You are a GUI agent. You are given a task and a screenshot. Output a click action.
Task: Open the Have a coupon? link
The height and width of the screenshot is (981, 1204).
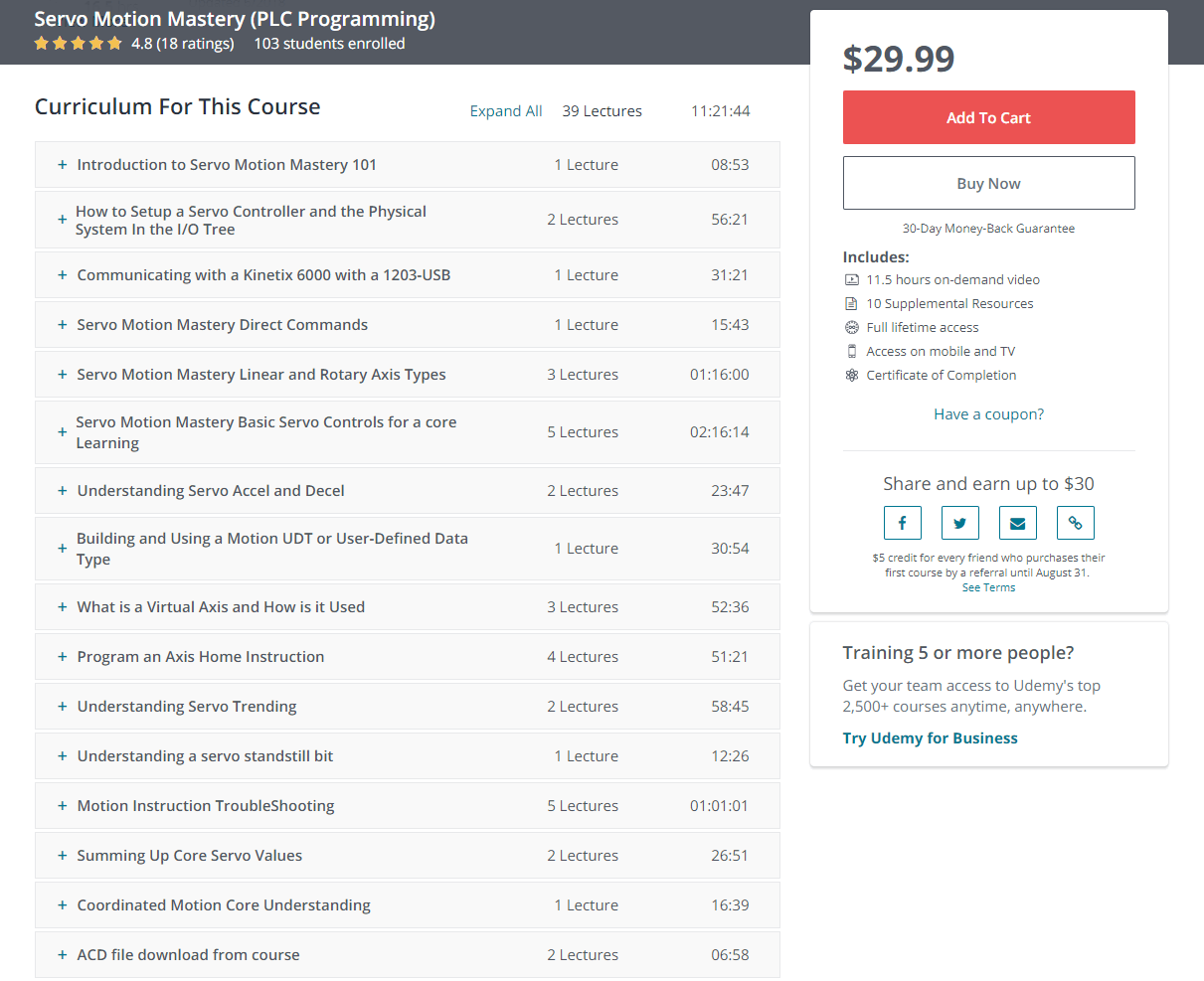[988, 414]
